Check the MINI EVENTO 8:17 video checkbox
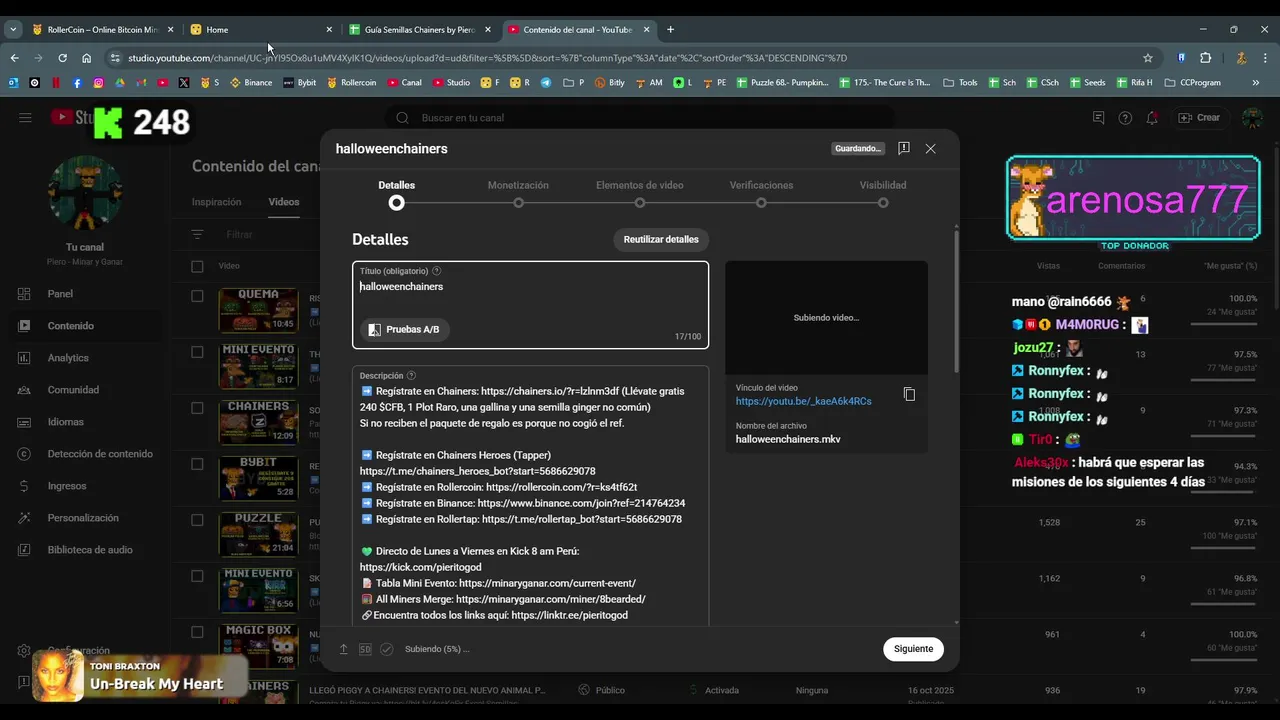This screenshot has width=1280, height=720. [197, 352]
